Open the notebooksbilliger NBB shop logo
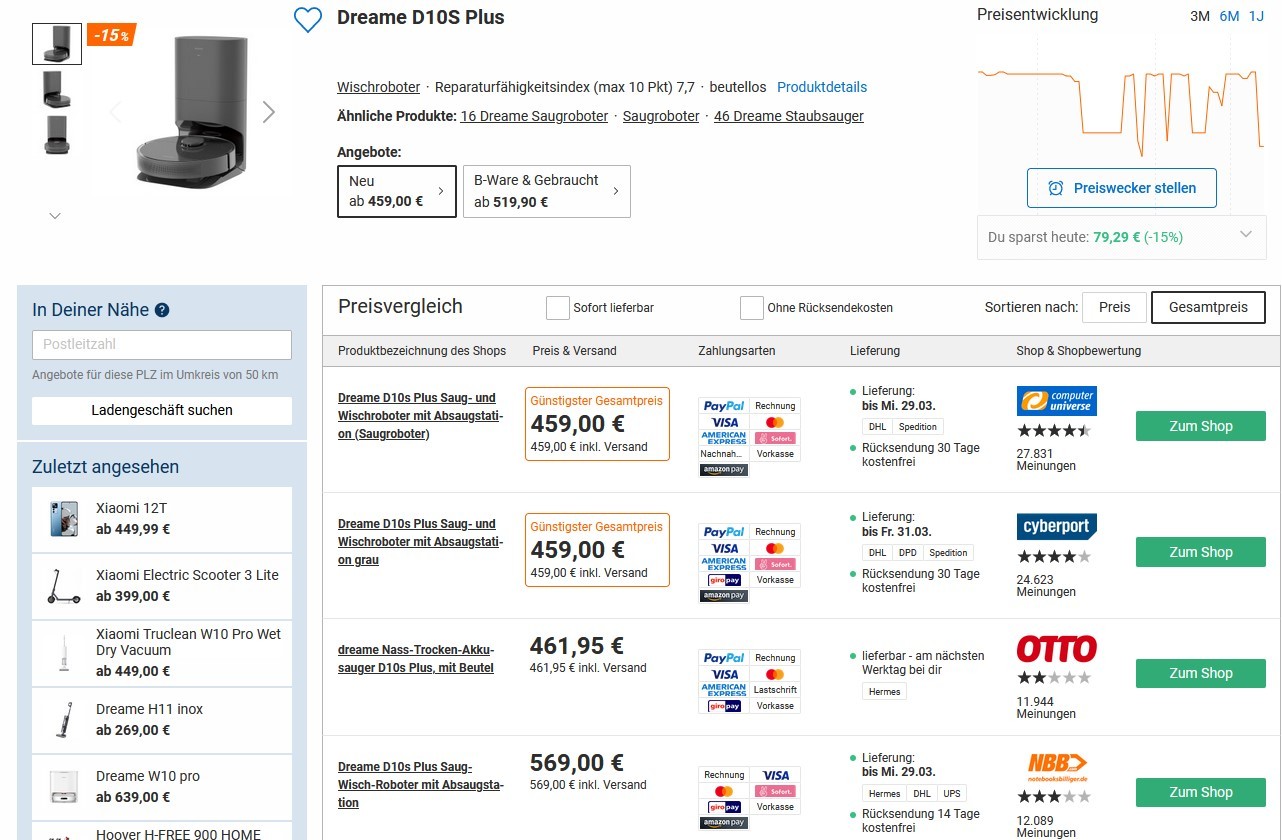 point(1057,767)
